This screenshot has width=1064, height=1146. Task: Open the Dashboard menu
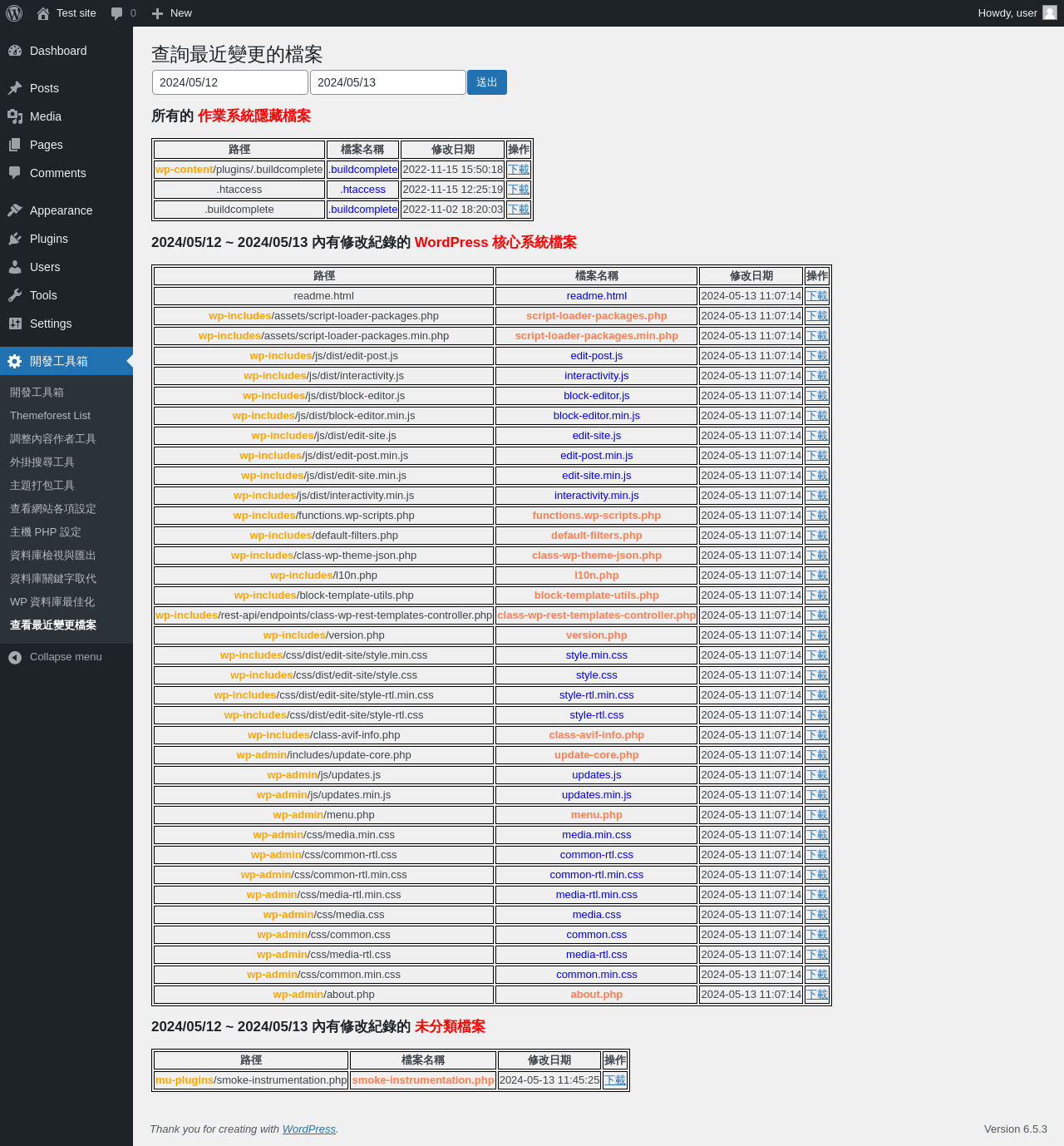point(66,51)
